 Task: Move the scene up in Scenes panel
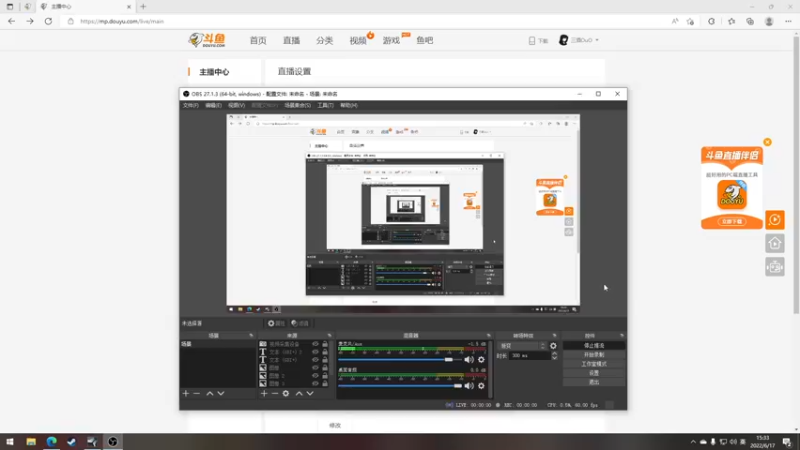tap(210, 393)
